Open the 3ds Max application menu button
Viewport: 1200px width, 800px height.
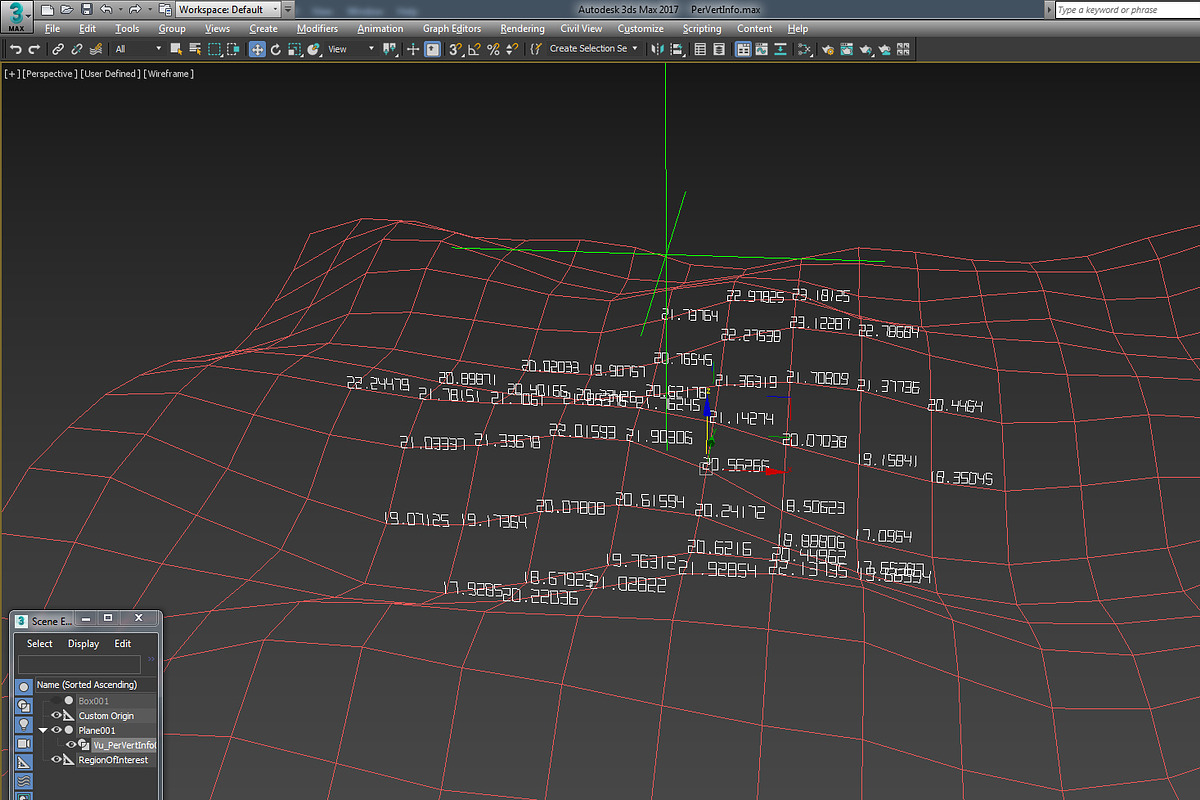coord(16,16)
